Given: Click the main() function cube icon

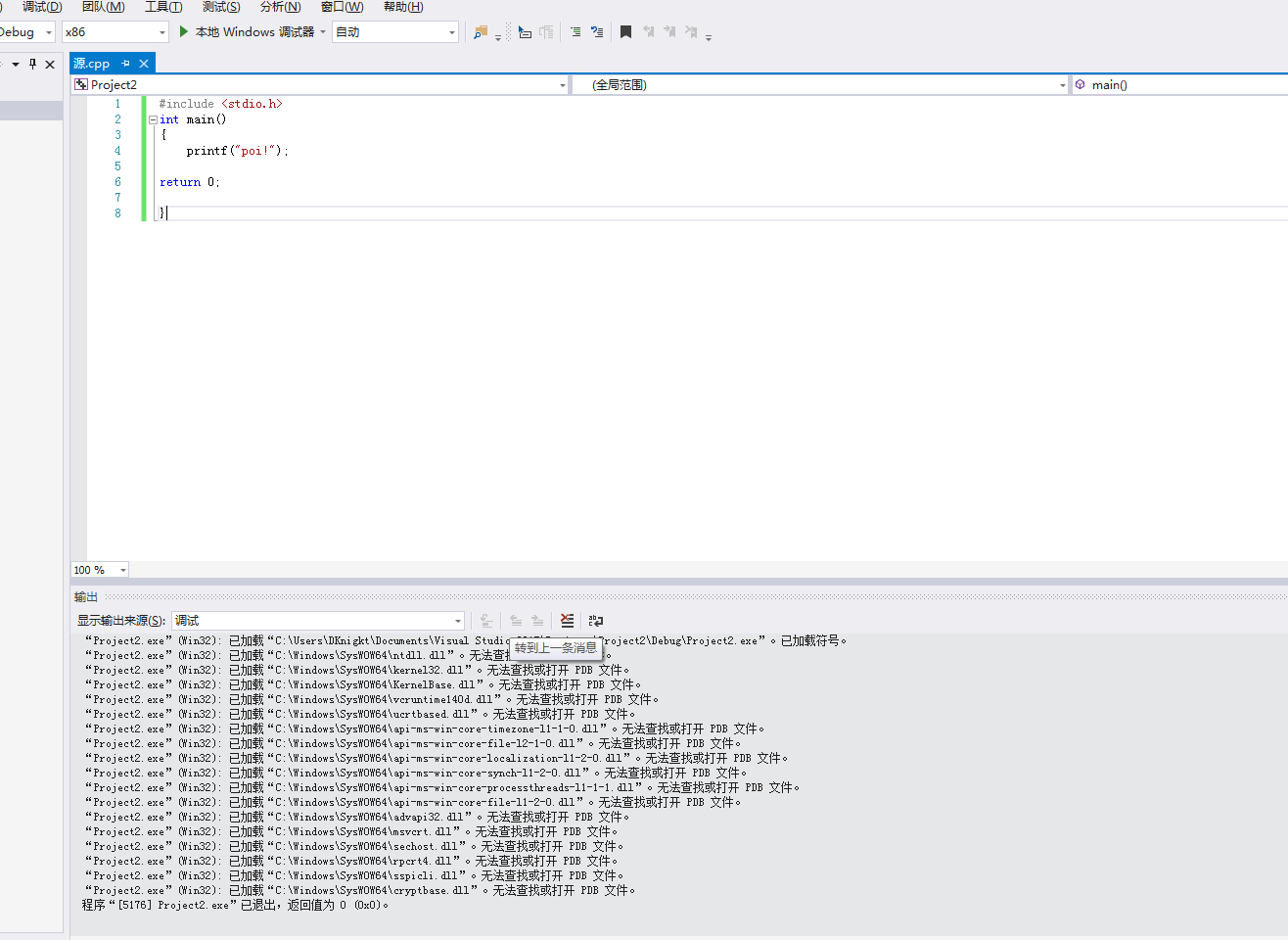Looking at the screenshot, I should coord(1081,85).
